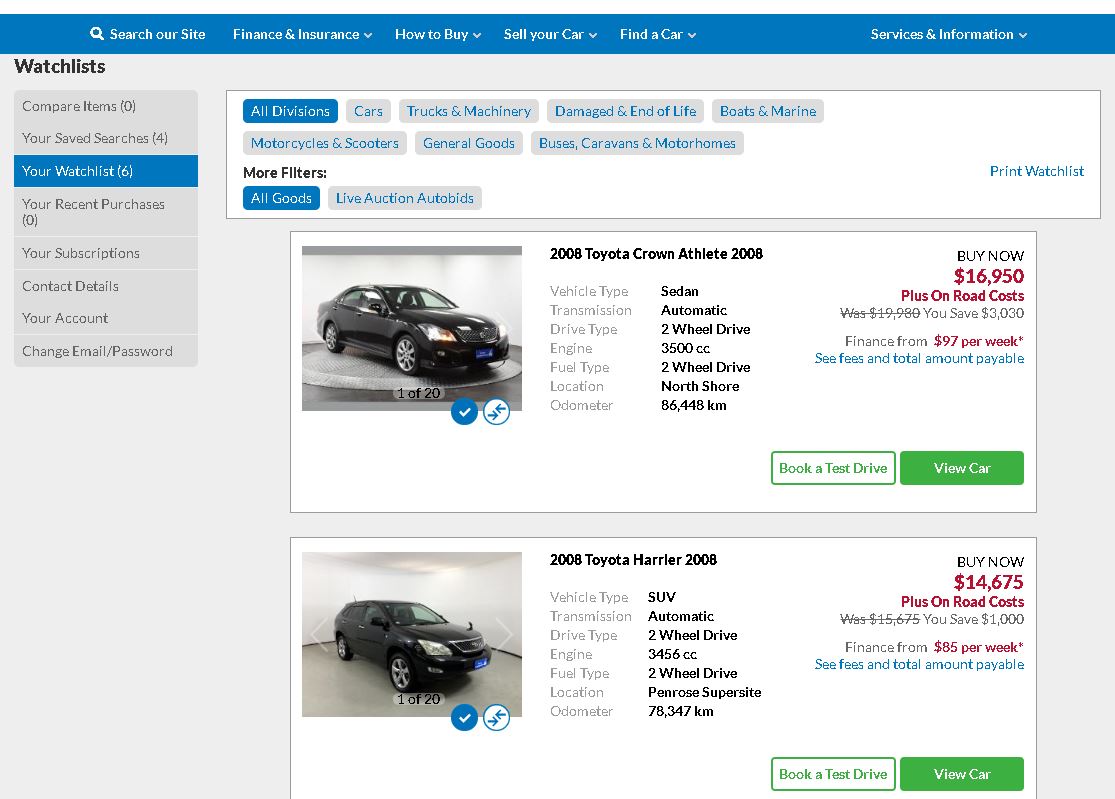Image resolution: width=1115 pixels, height=799 pixels.
Task: Filter by Boats & Marine
Action: pos(768,111)
